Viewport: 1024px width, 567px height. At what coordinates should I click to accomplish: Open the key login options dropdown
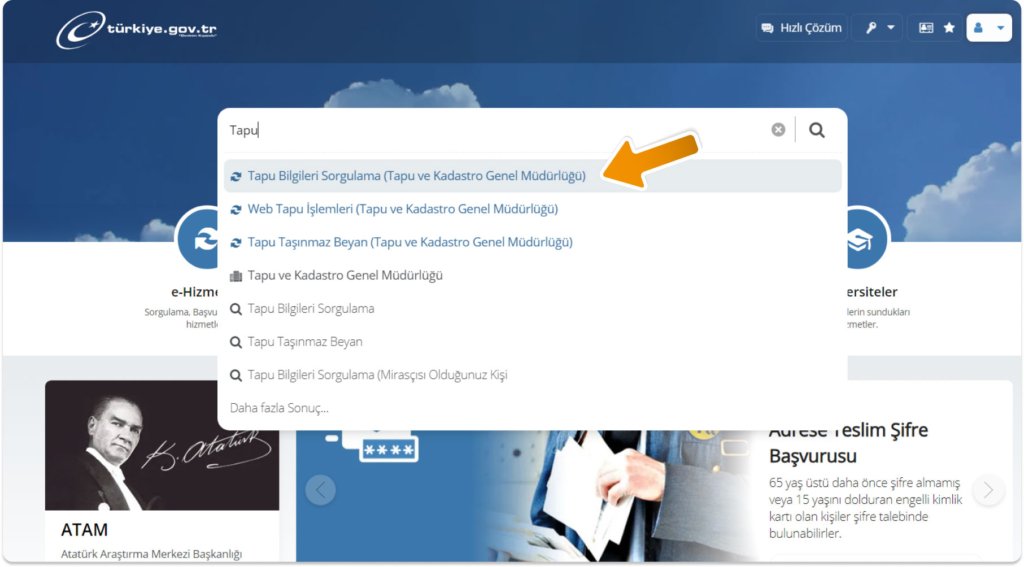(x=878, y=28)
